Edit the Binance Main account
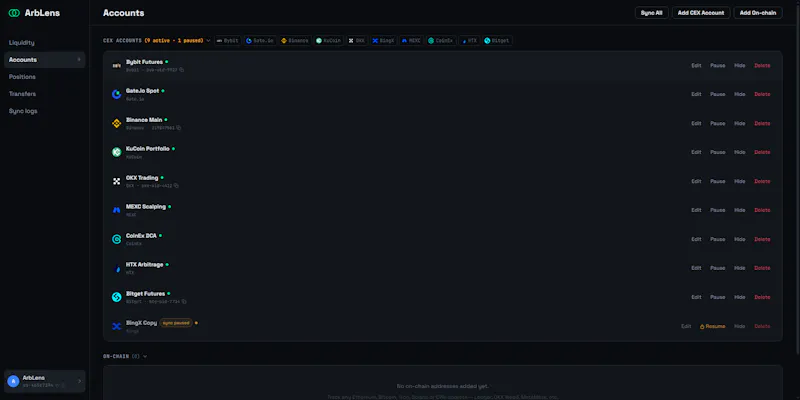 (x=696, y=123)
